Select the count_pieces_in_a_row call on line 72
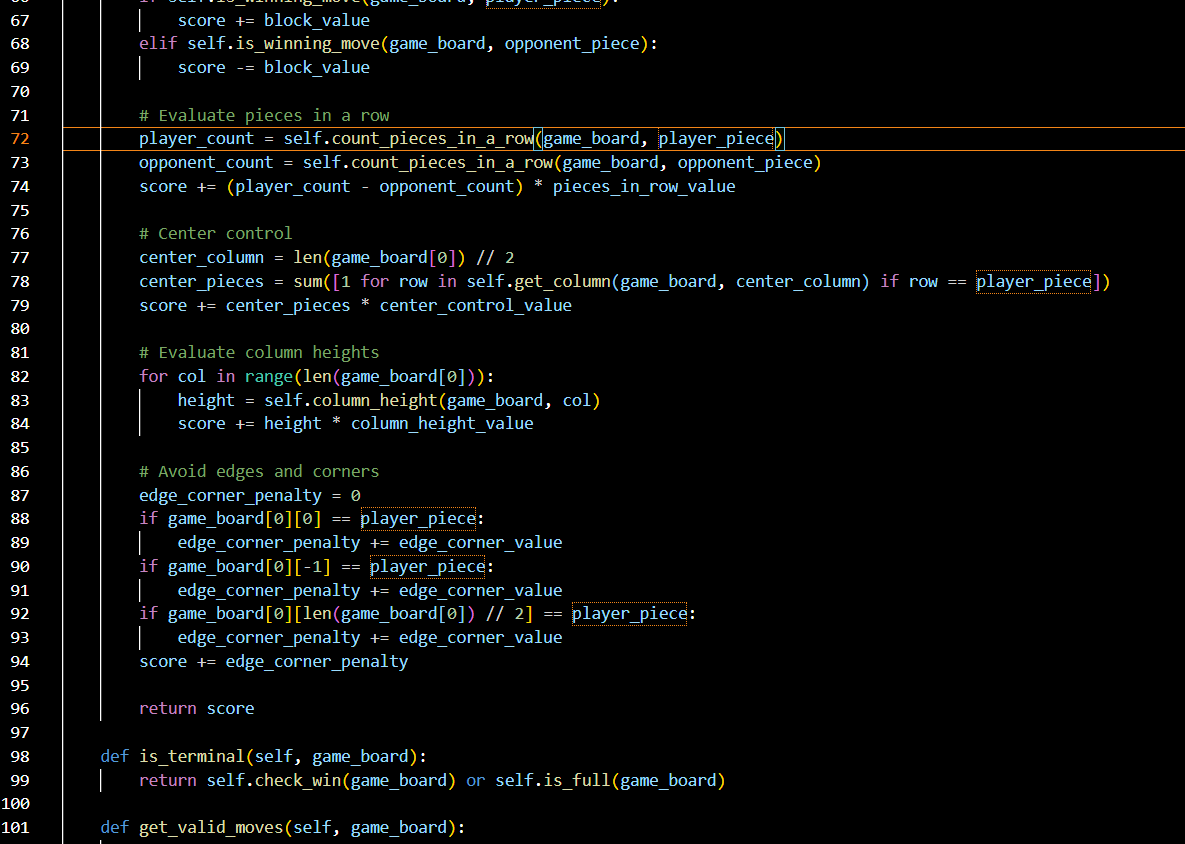This screenshot has width=1185, height=844. [x=432, y=138]
